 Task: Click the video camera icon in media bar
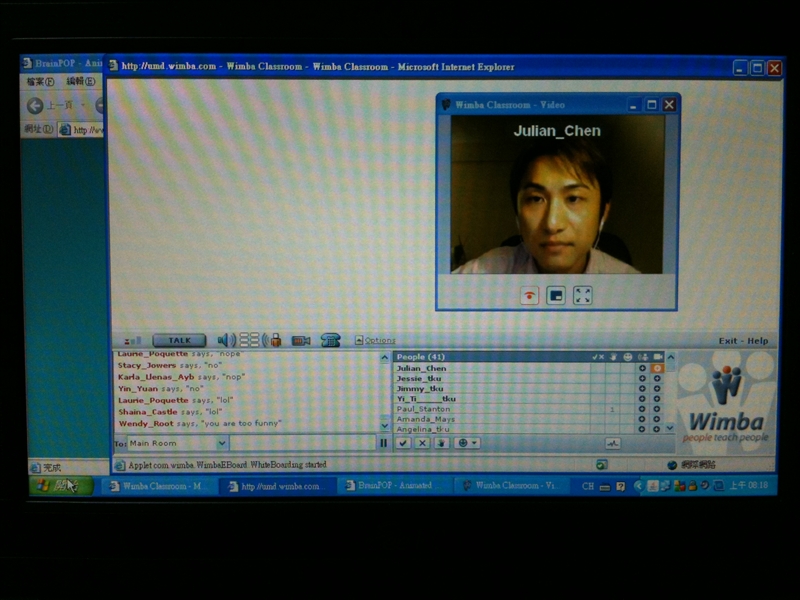[300, 340]
